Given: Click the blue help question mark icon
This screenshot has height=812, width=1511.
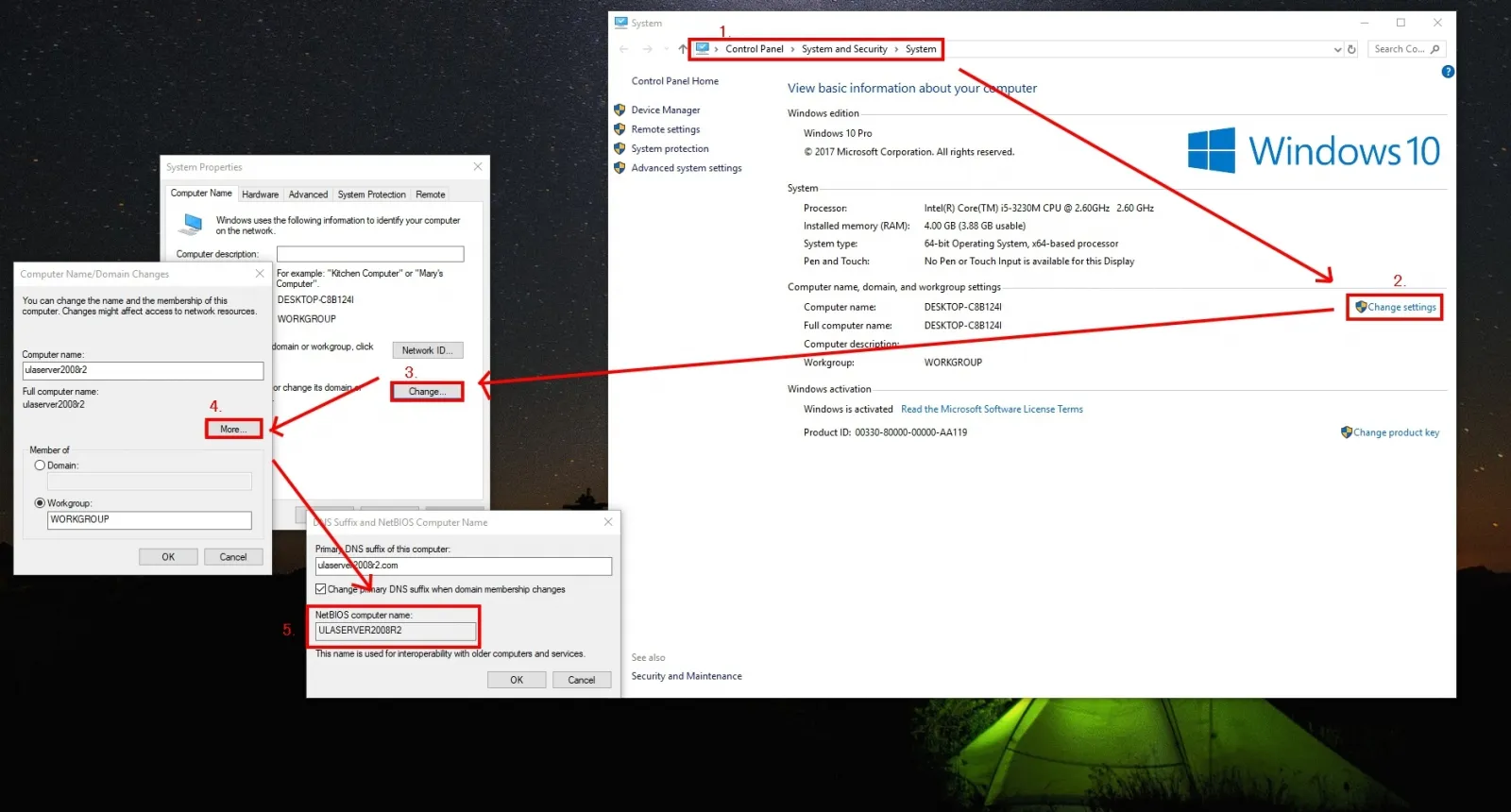Looking at the screenshot, I should (1448, 72).
